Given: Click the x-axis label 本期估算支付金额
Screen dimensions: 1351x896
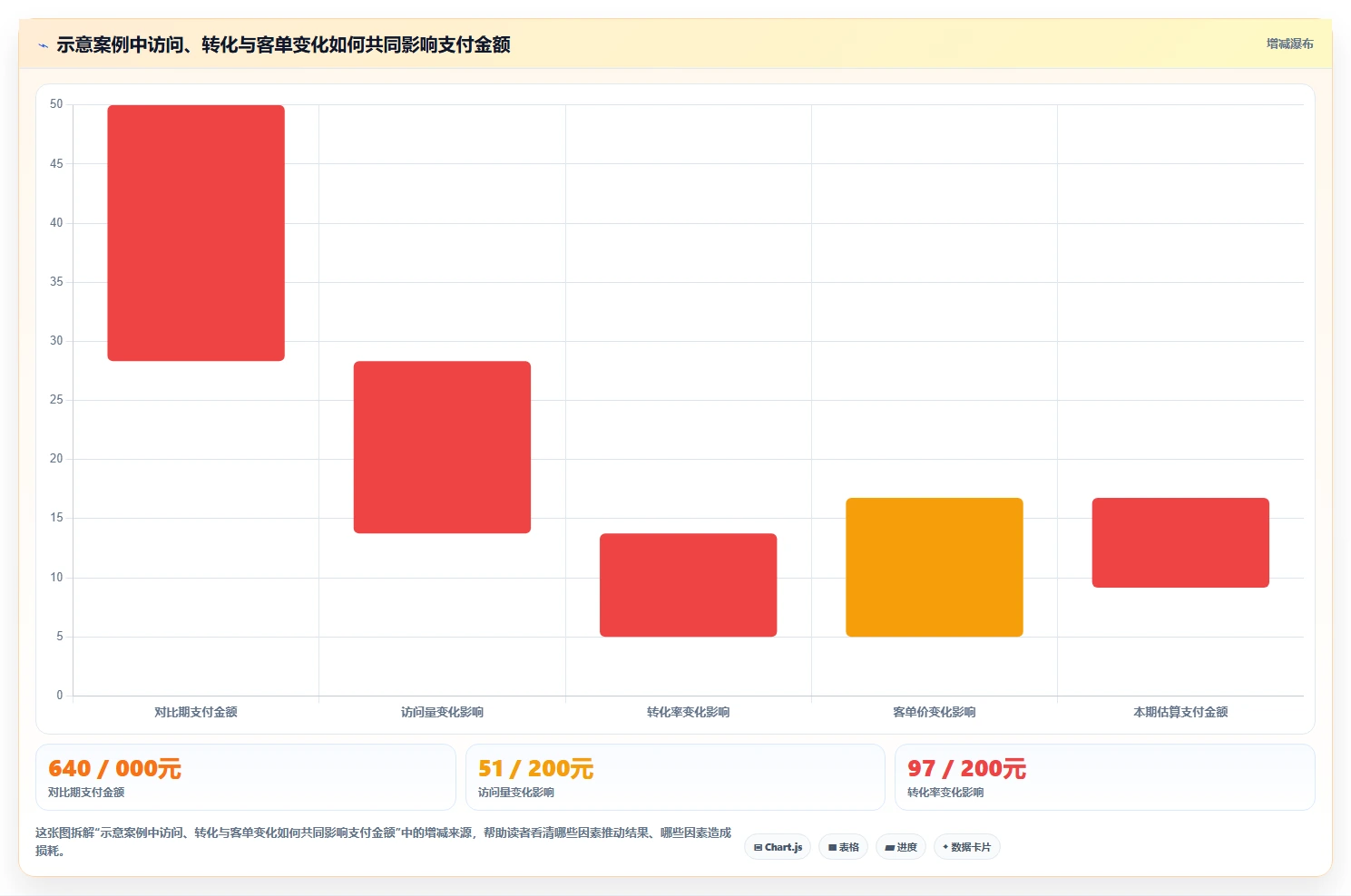Looking at the screenshot, I should (x=1180, y=712).
